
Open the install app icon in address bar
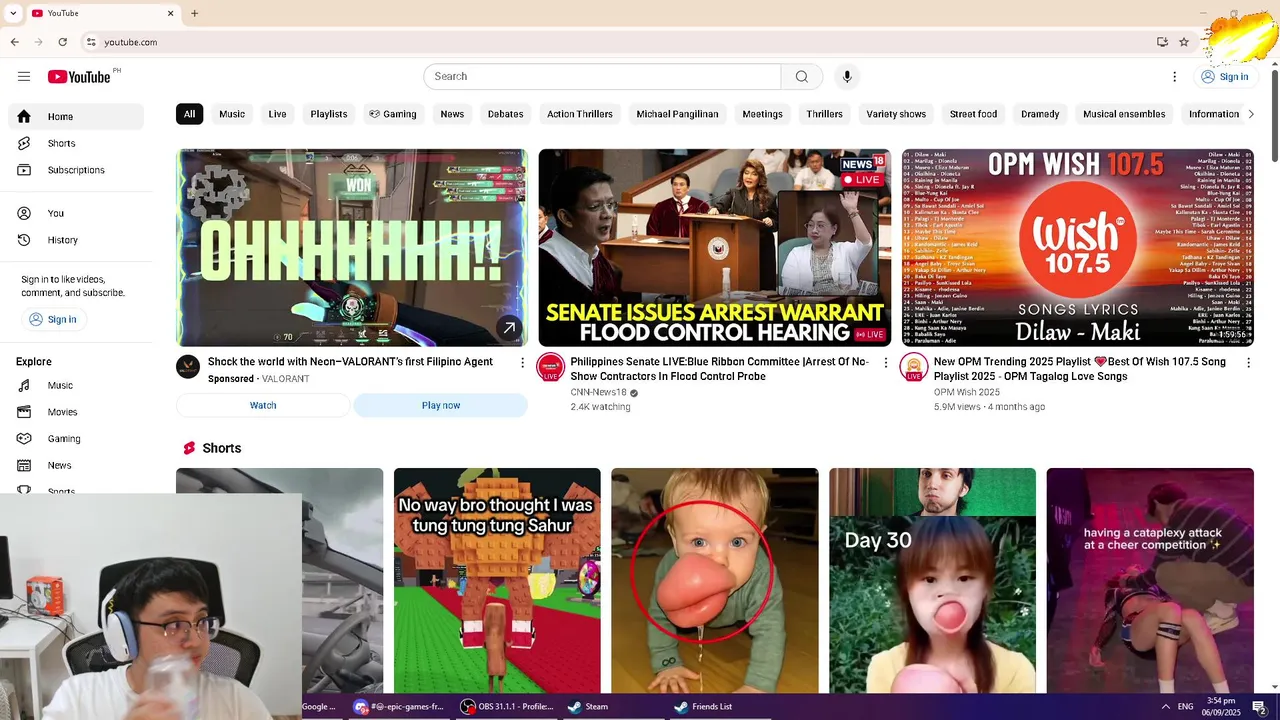(x=1162, y=42)
